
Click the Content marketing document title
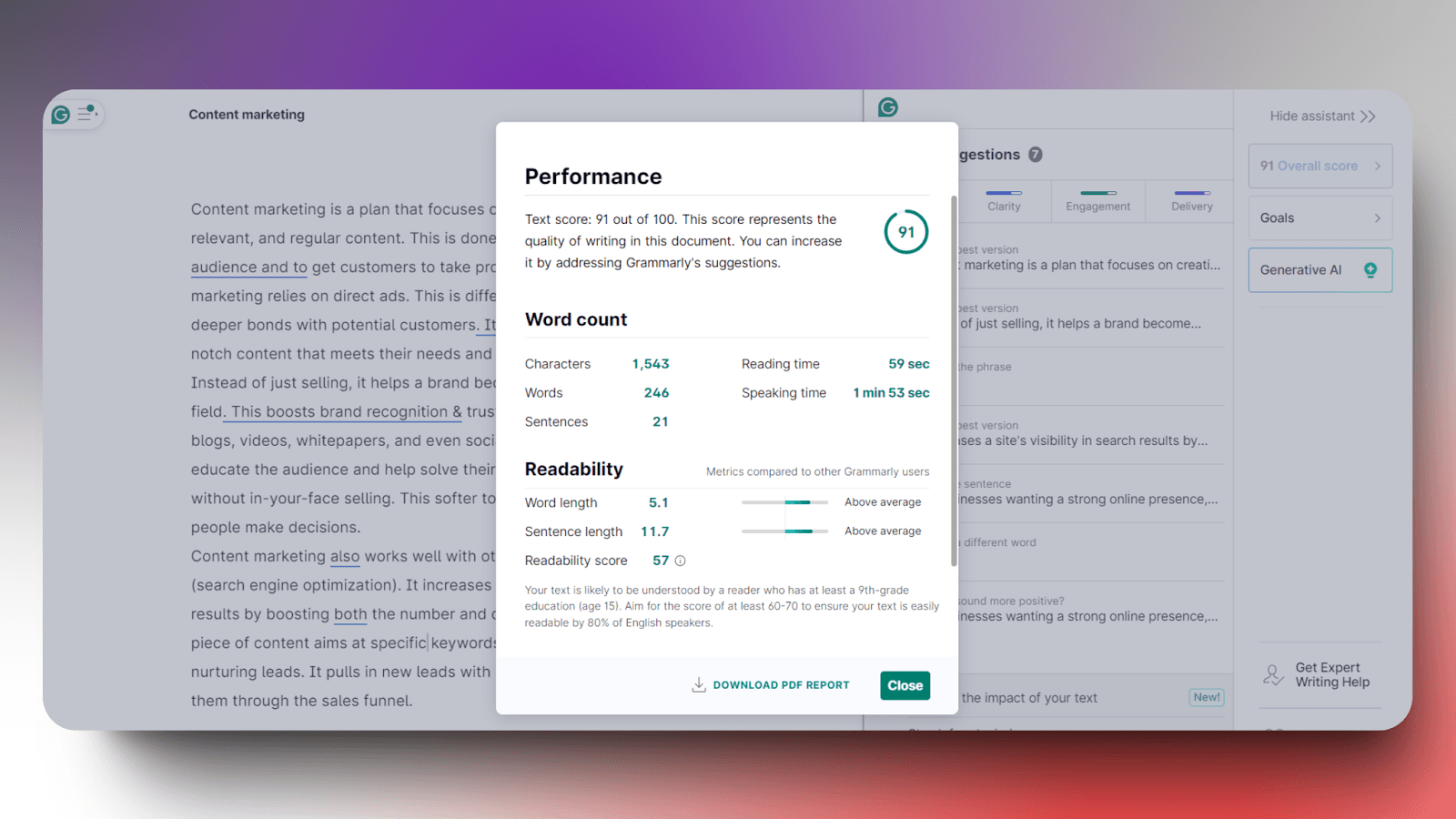[x=247, y=115]
